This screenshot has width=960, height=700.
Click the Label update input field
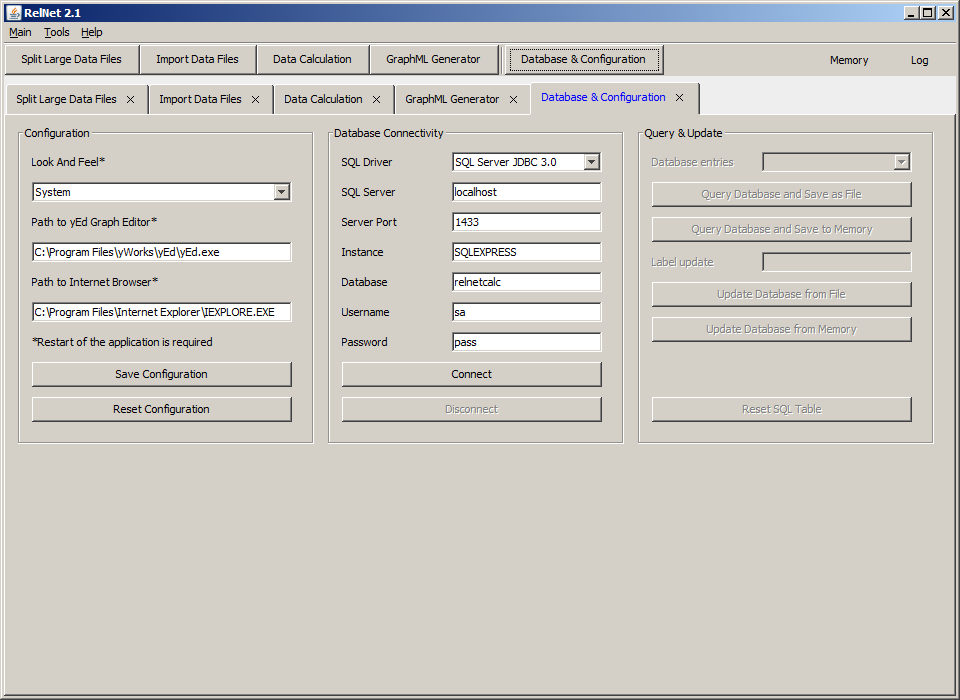click(x=836, y=262)
